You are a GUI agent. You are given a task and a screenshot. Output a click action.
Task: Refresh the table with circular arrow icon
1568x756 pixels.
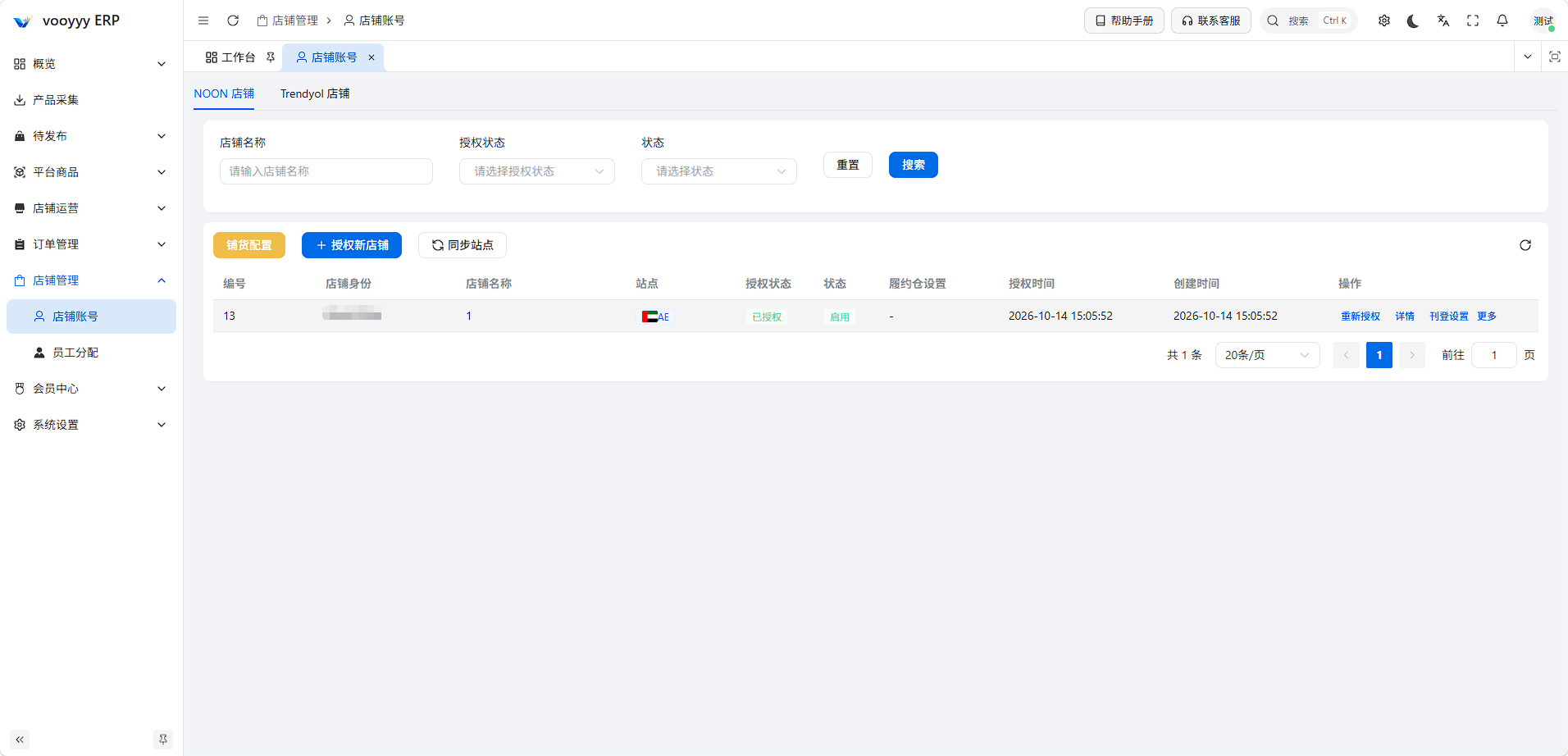pos(1525,245)
